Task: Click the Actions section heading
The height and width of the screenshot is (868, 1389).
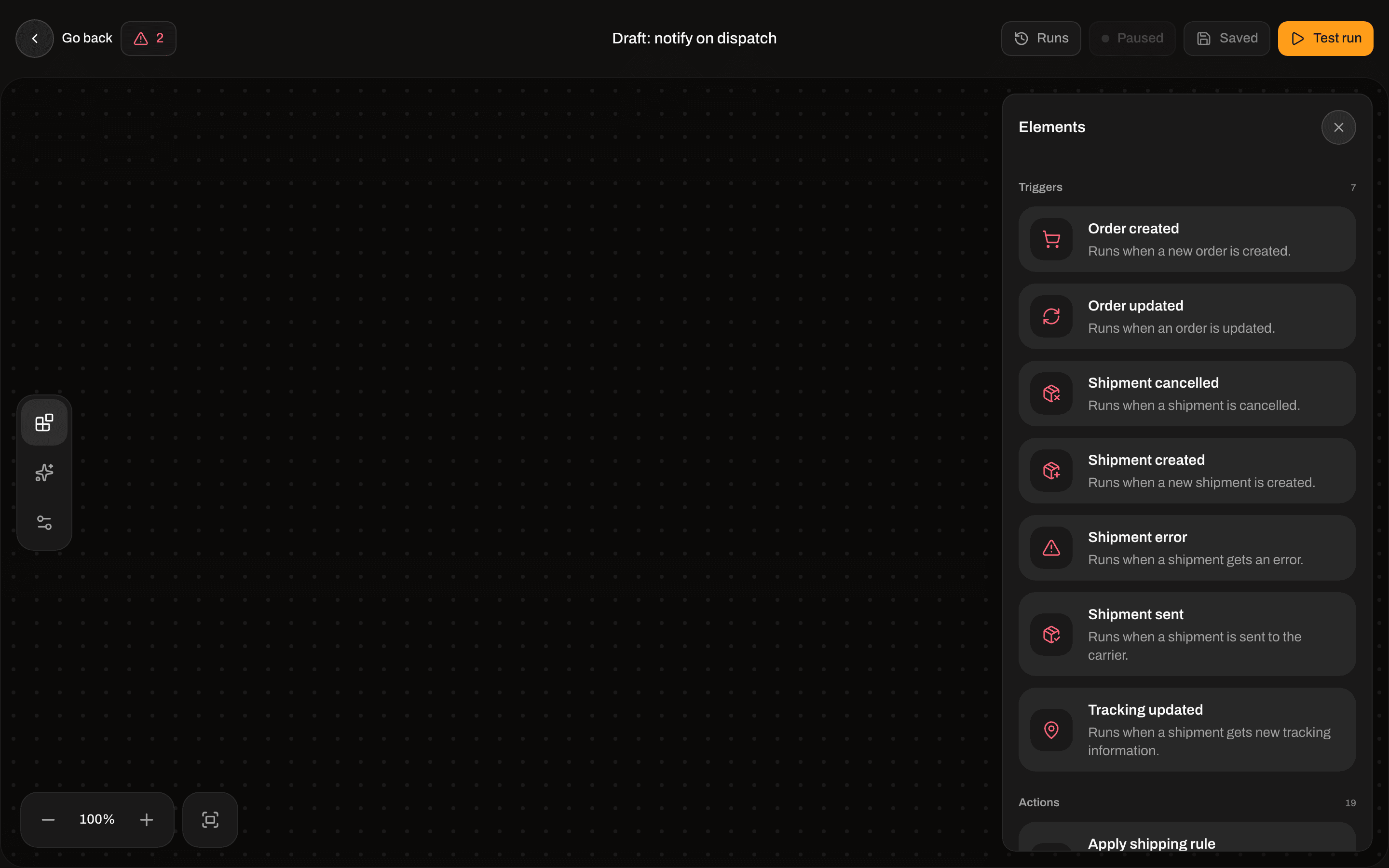Action: tap(1039, 802)
